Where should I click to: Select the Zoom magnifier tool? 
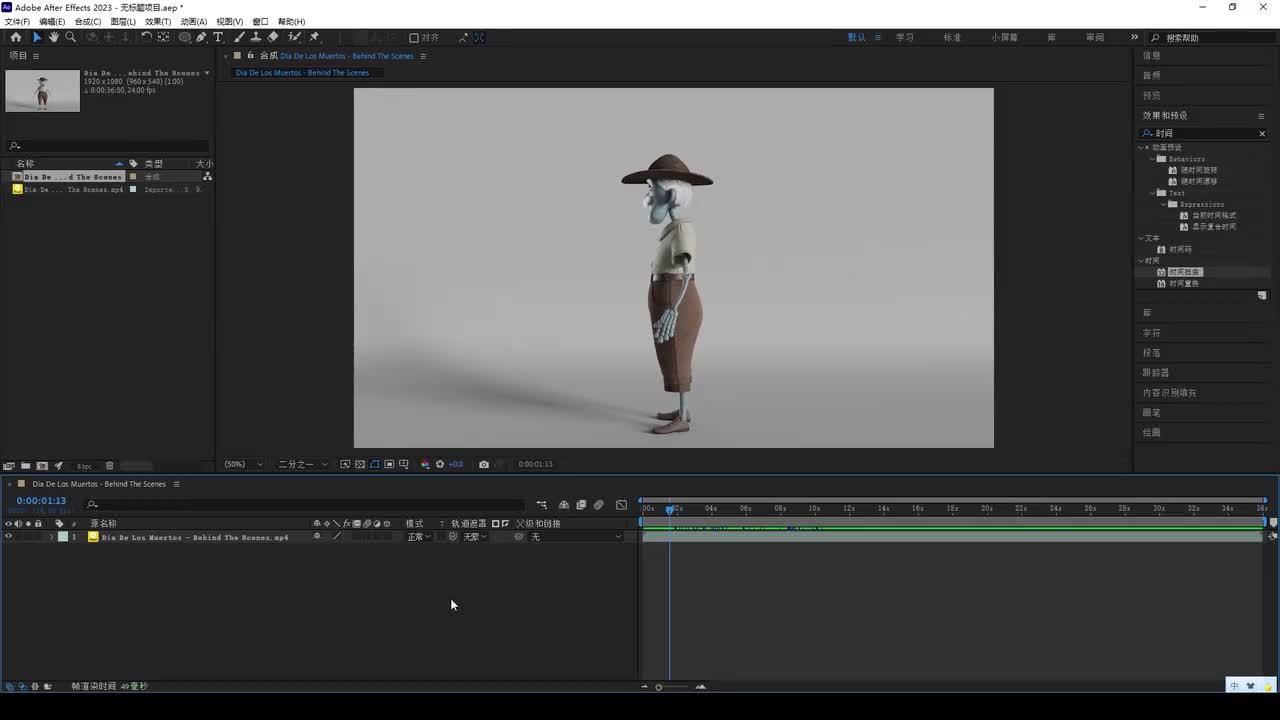pos(71,37)
